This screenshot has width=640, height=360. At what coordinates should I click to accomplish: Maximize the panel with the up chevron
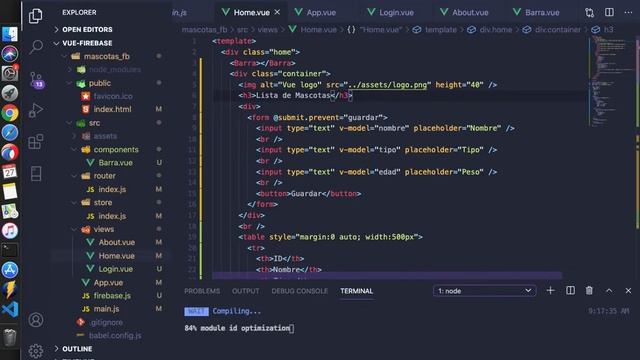point(609,291)
